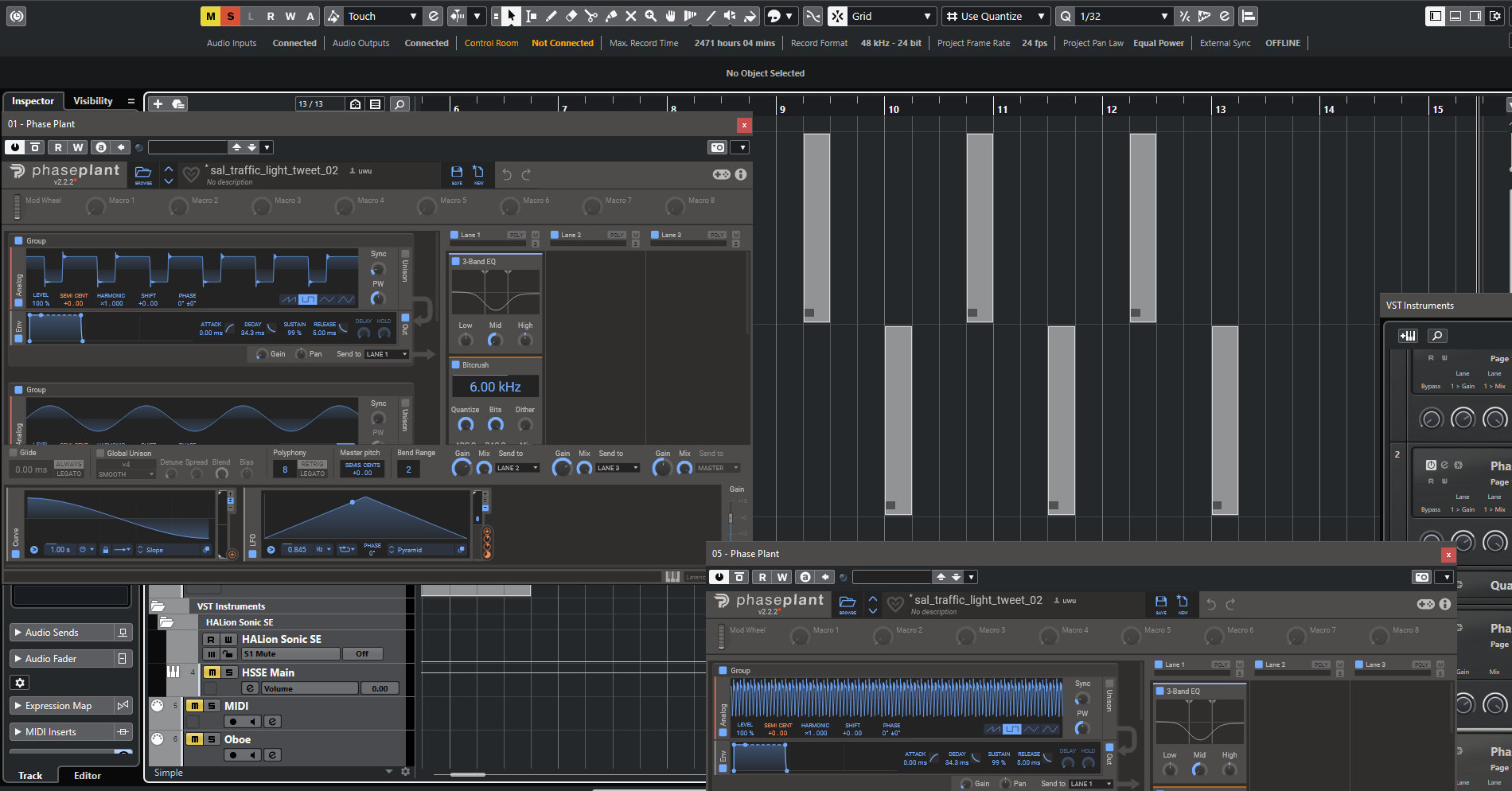Pick the Draw pencil tool

(x=551, y=16)
